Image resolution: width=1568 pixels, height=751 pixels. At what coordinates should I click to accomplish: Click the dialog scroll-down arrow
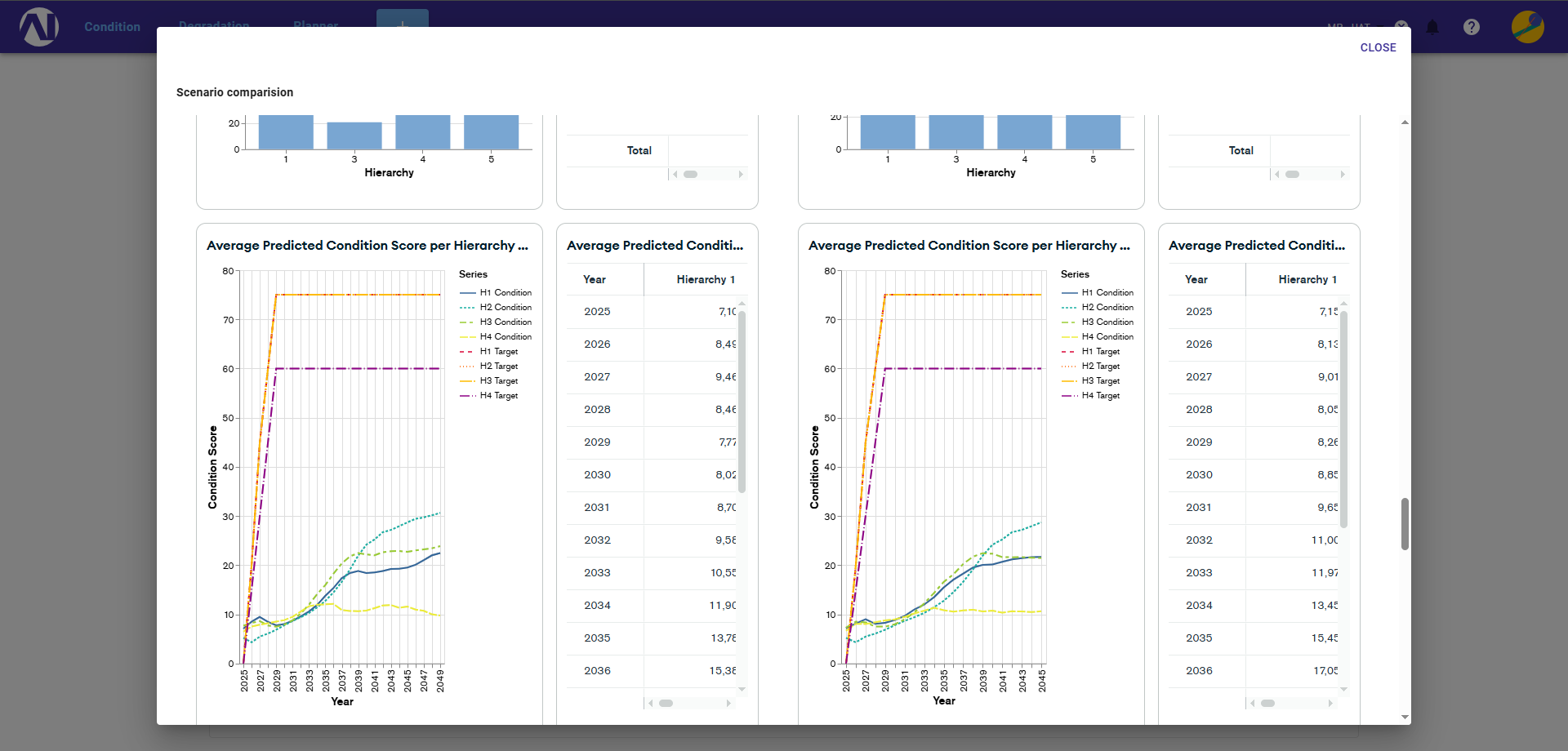1405,717
